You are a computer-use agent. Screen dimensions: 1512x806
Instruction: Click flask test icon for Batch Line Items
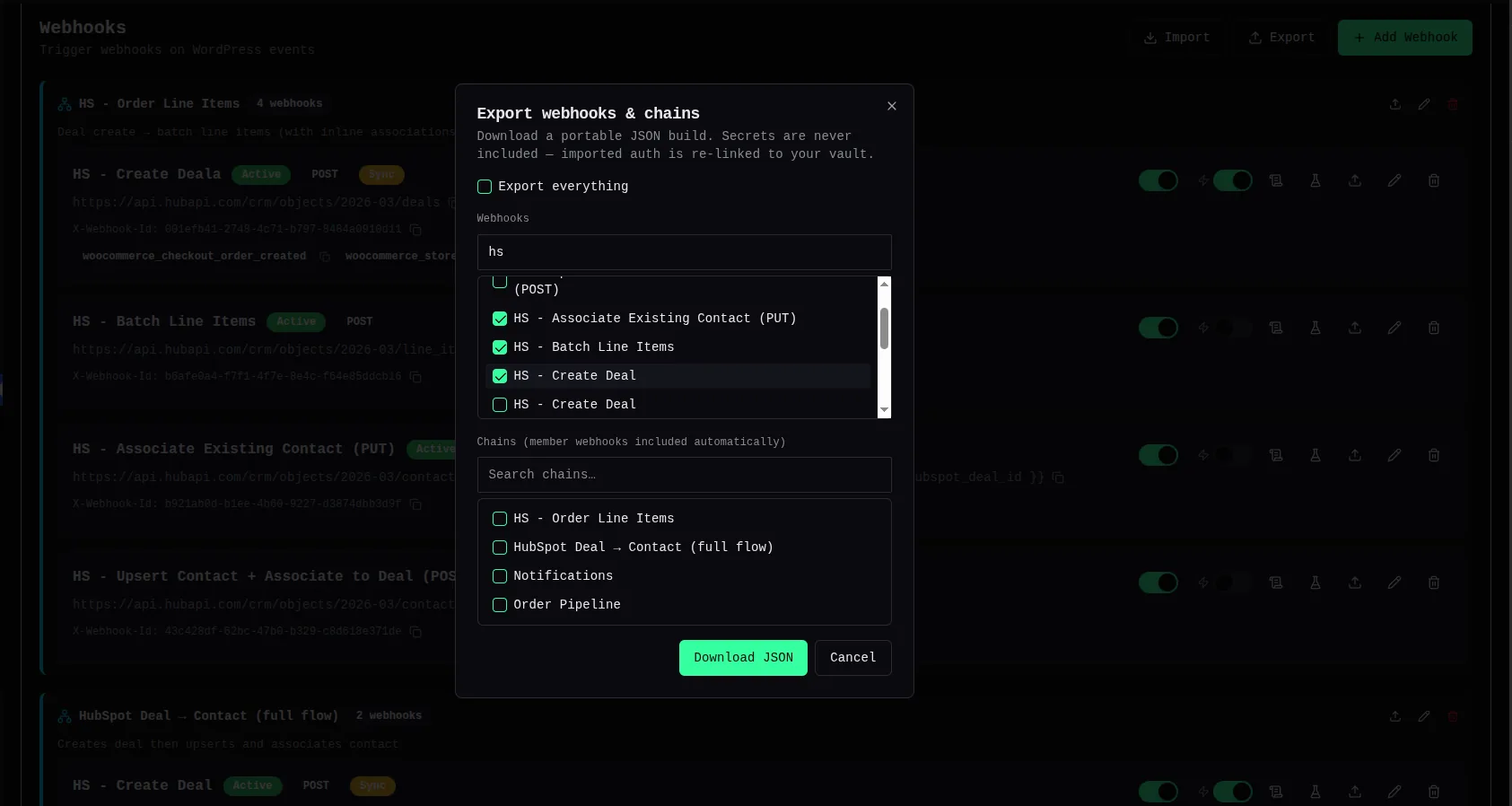[1315, 328]
